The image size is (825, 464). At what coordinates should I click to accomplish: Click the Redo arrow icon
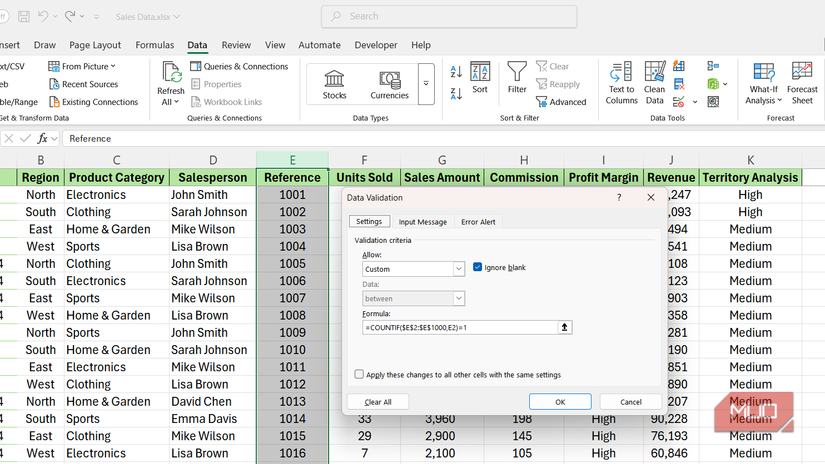point(70,16)
